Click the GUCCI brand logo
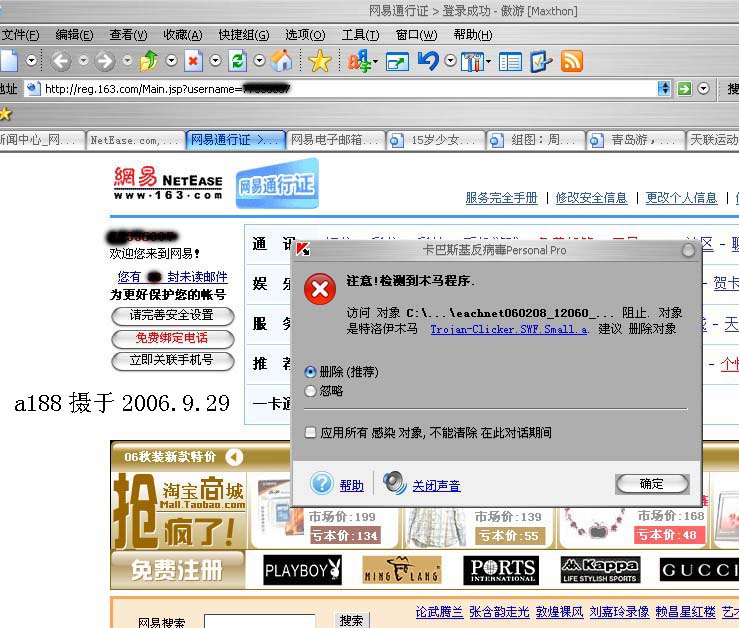 click(699, 570)
